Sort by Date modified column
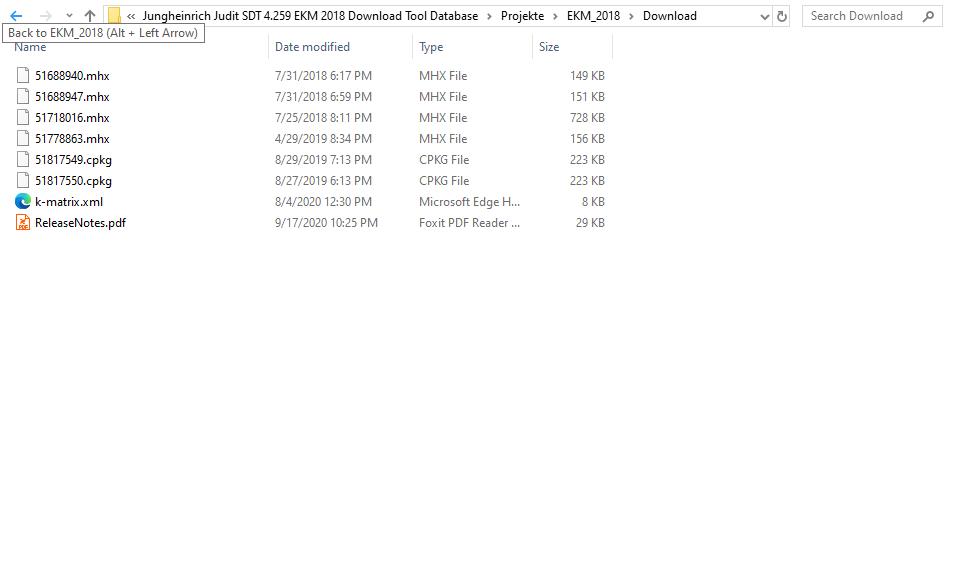 pyautogui.click(x=312, y=47)
